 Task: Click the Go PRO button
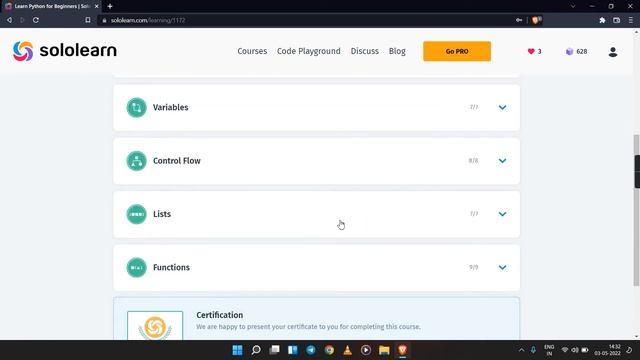click(x=457, y=51)
